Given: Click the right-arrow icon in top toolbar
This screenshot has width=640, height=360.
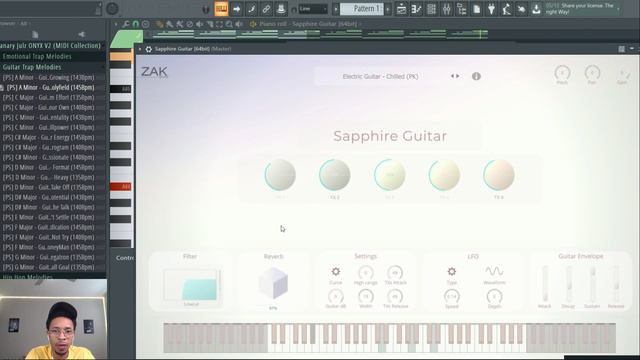Looking at the screenshot, I should (x=236, y=9).
